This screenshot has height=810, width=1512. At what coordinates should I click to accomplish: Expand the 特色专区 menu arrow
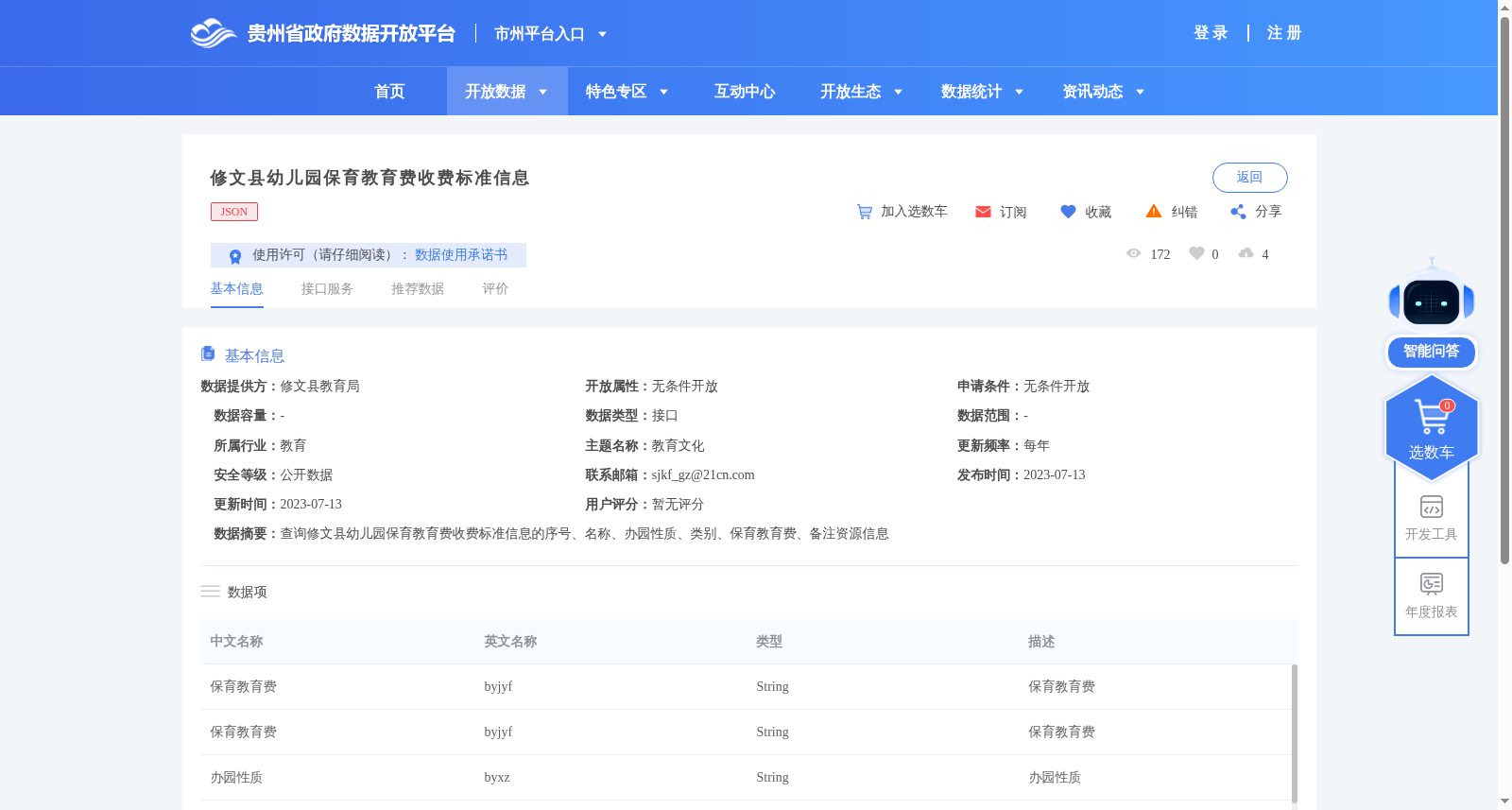click(664, 92)
